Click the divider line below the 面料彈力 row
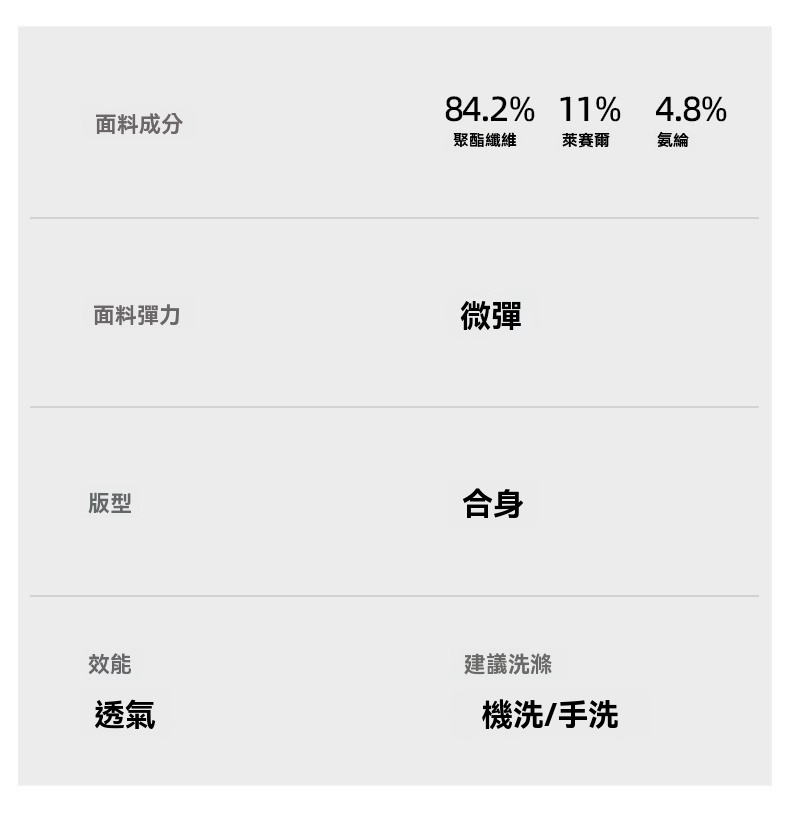 [394, 407]
